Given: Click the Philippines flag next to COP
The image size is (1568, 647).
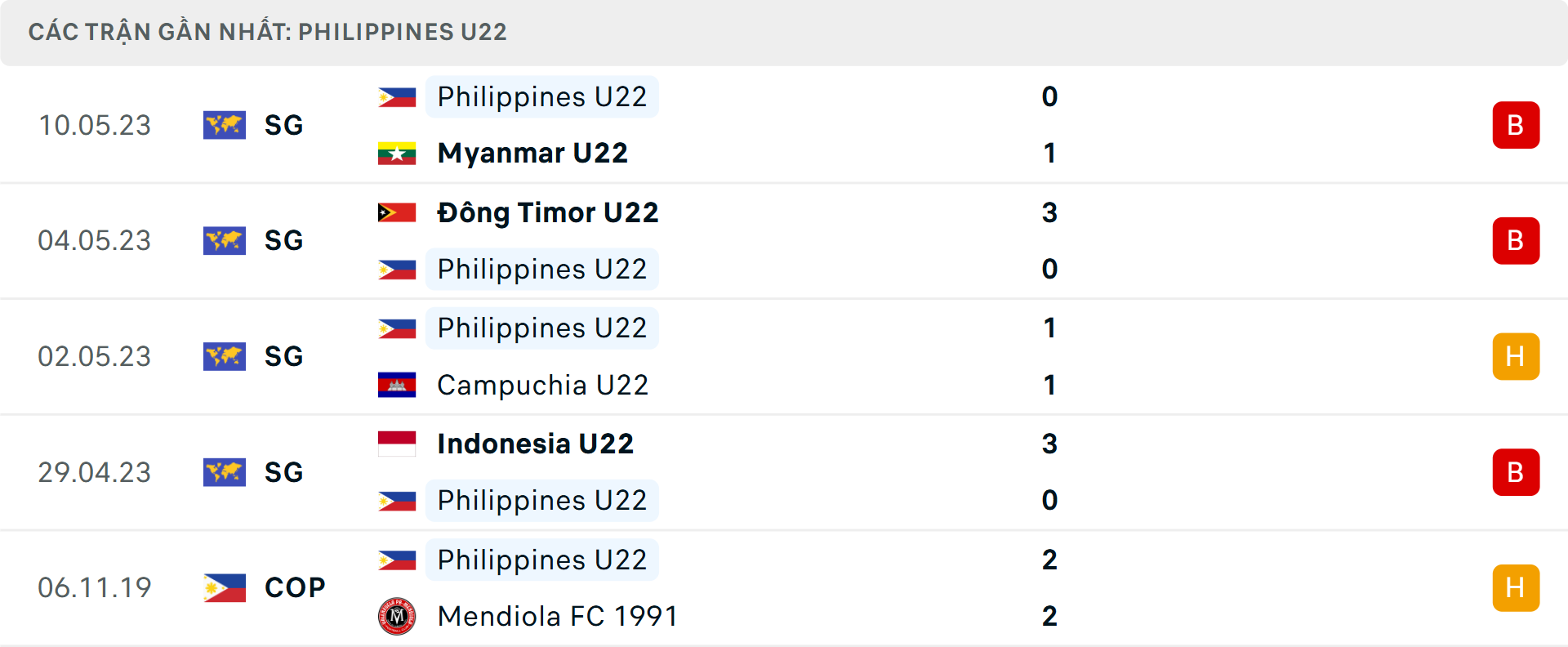Looking at the screenshot, I should pyautogui.click(x=224, y=587).
